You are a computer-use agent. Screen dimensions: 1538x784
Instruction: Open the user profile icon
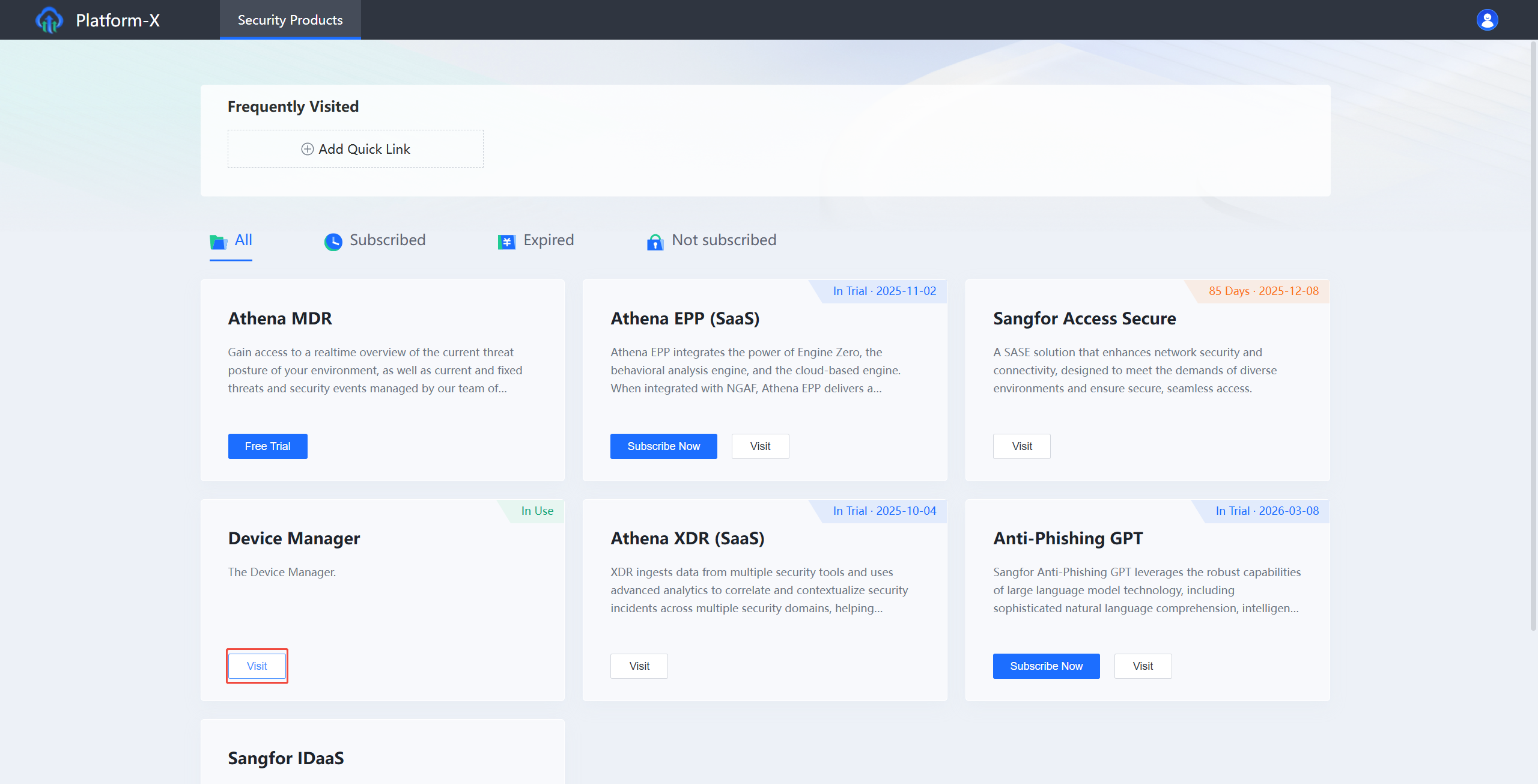tap(1486, 19)
